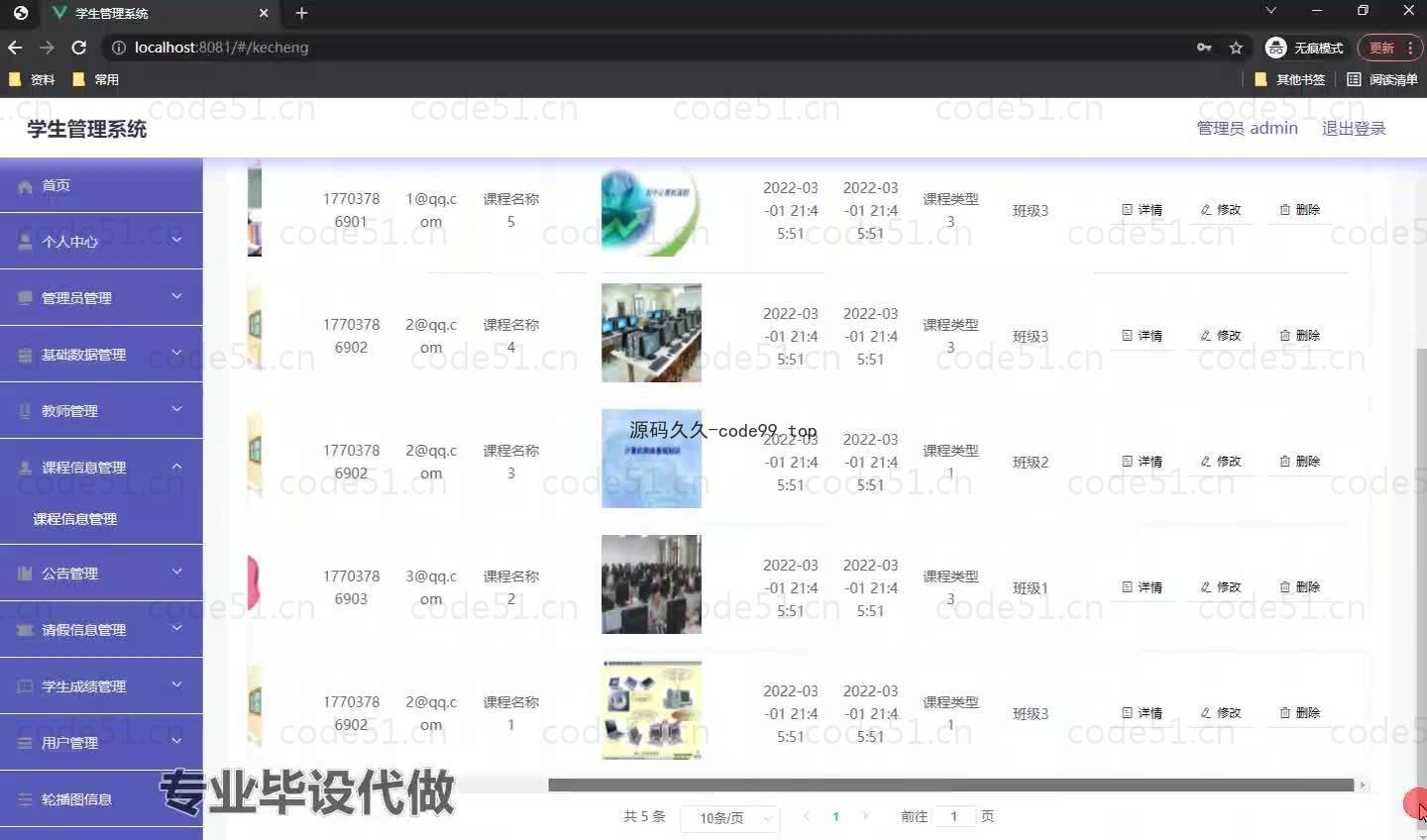Viewport: 1427px width, 840px height.
Task: Open the 阅读清单 reading list
Action: click(x=1382, y=79)
